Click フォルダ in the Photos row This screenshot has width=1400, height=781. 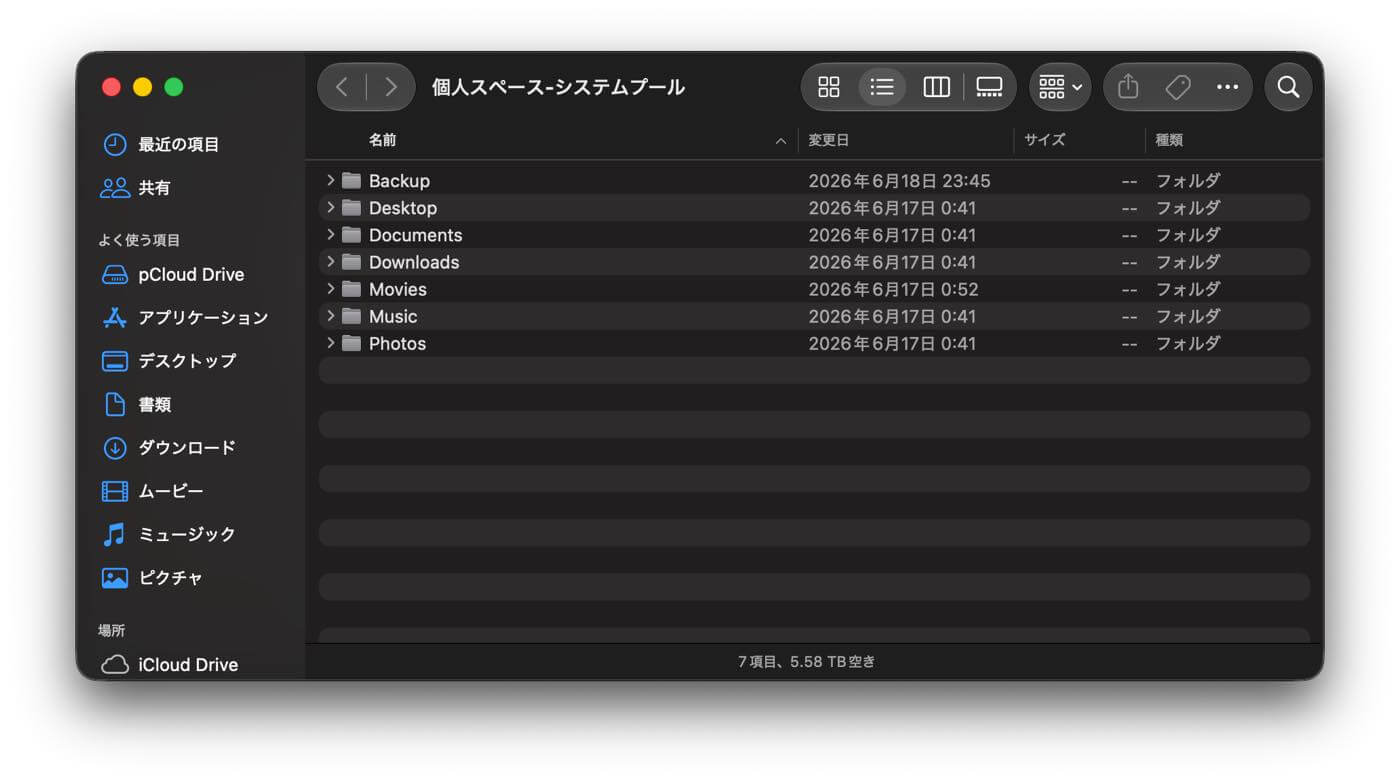point(1188,343)
